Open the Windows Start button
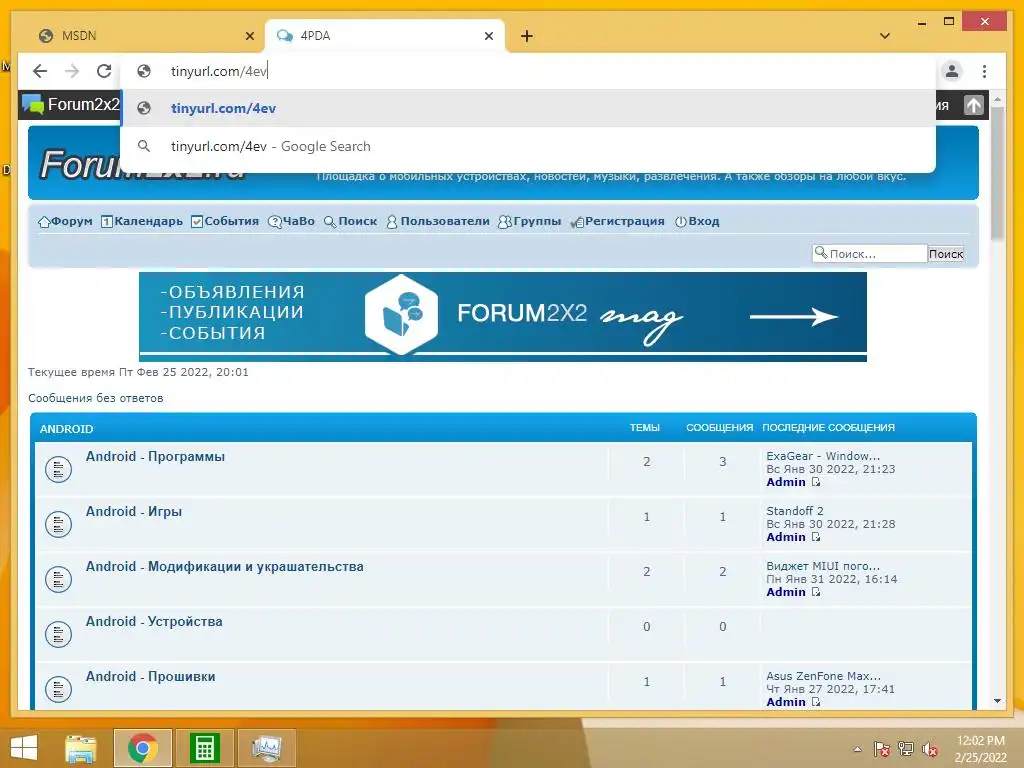 click(x=24, y=748)
